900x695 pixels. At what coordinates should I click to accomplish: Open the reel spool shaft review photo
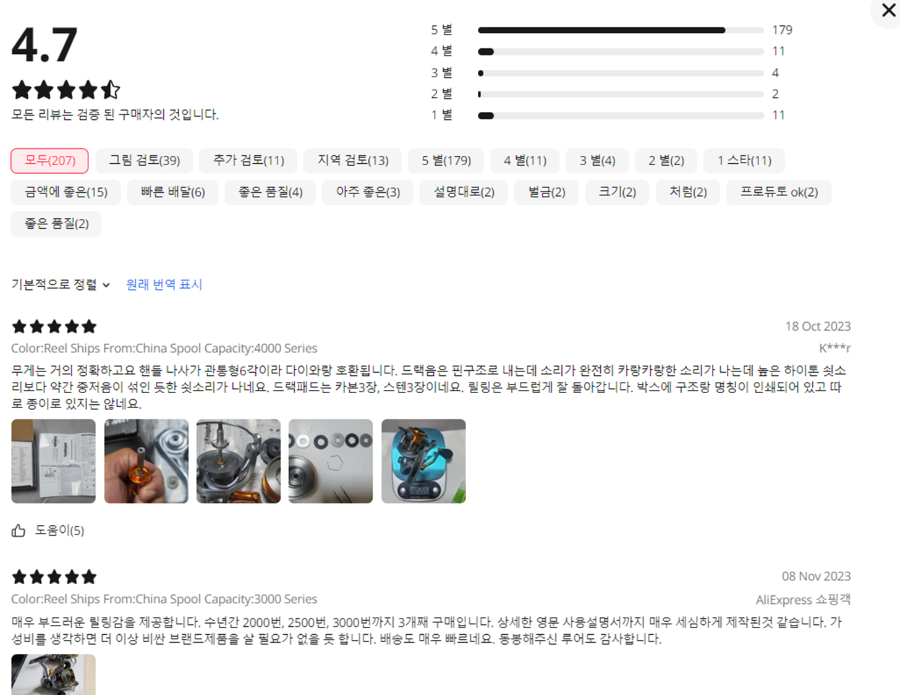coord(239,461)
